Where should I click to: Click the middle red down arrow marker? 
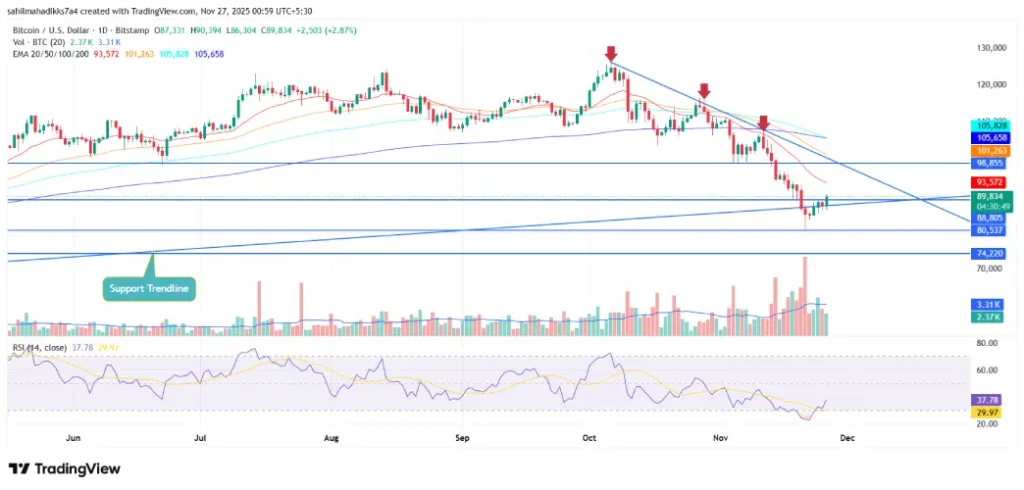[x=704, y=91]
